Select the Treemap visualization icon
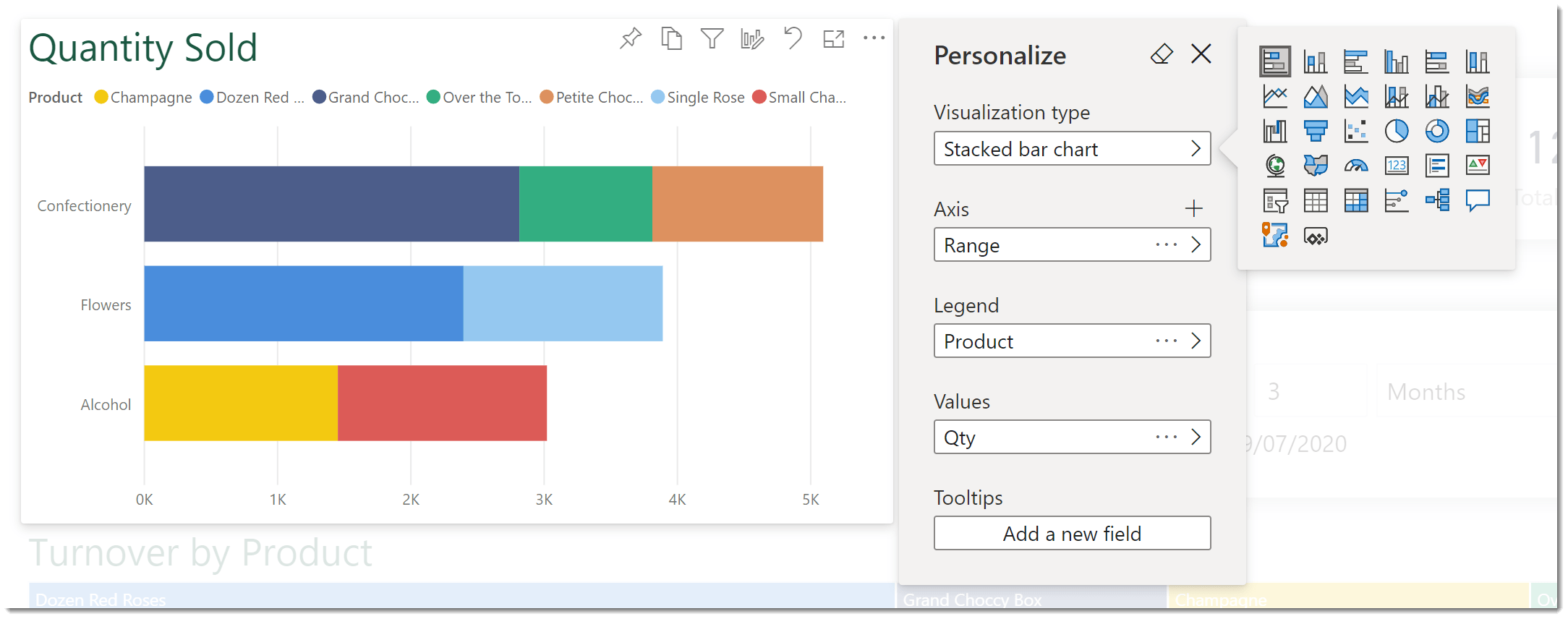This screenshot has height=619, width=1568. click(1478, 131)
